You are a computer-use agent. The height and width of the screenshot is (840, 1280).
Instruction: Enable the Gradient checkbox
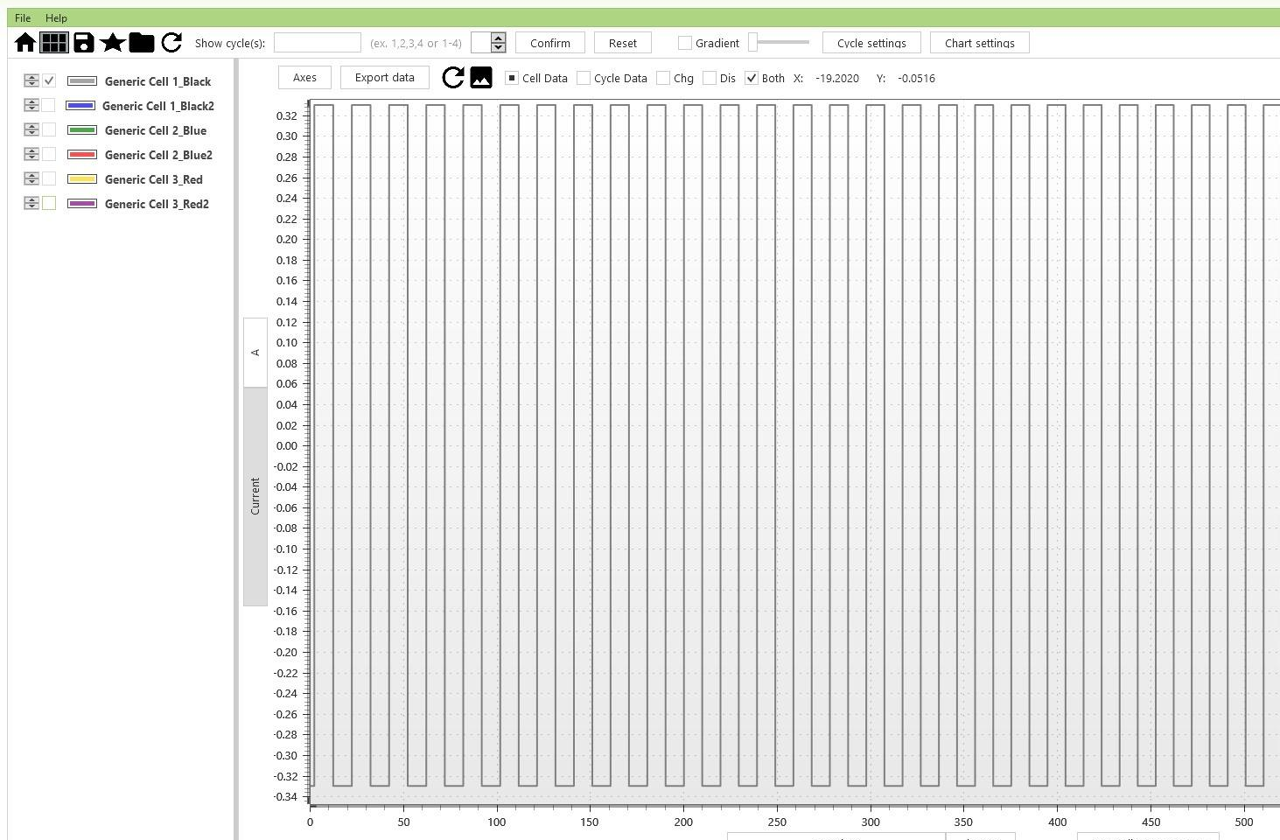pos(685,43)
